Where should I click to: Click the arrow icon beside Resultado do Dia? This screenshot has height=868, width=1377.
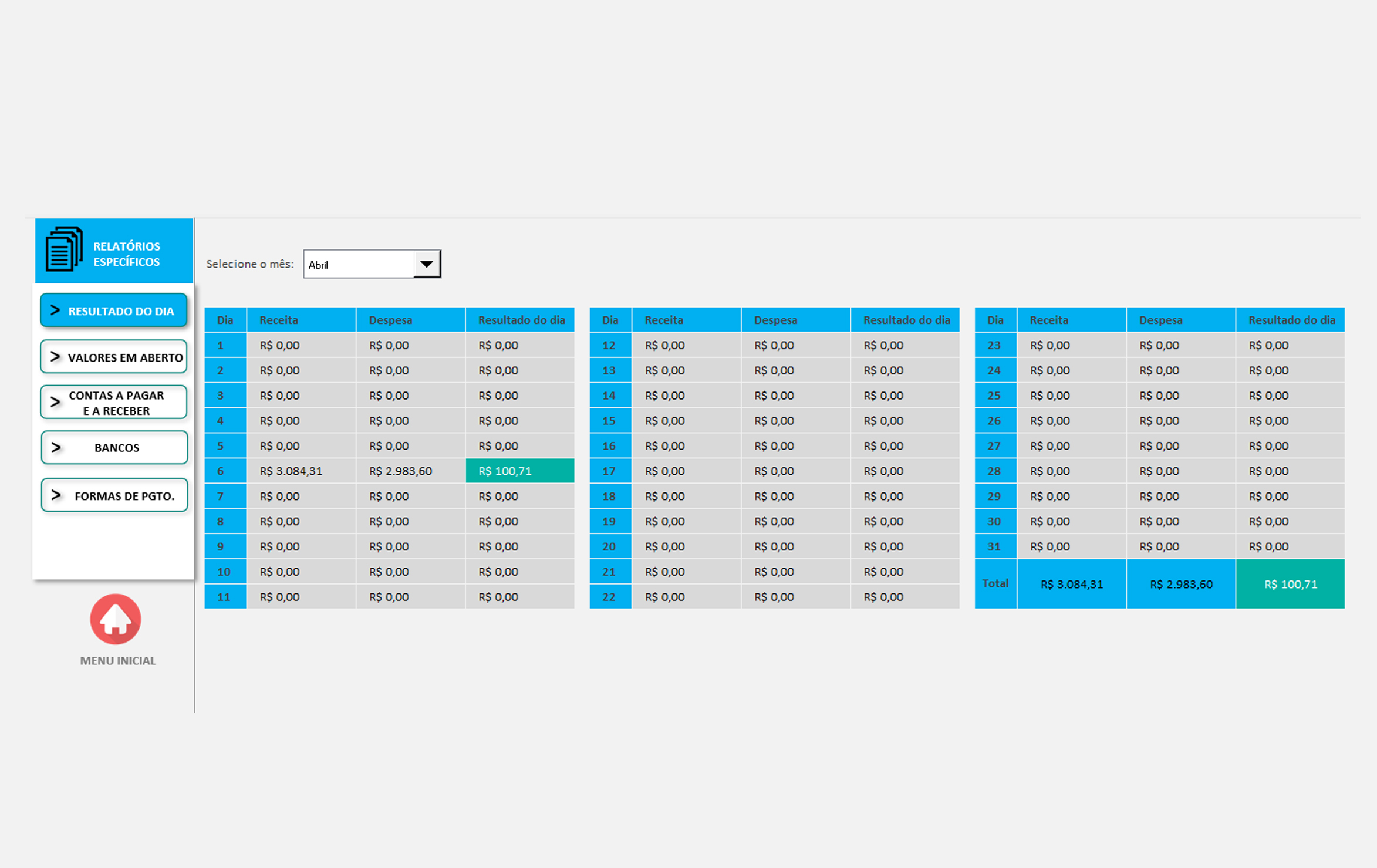click(55, 310)
